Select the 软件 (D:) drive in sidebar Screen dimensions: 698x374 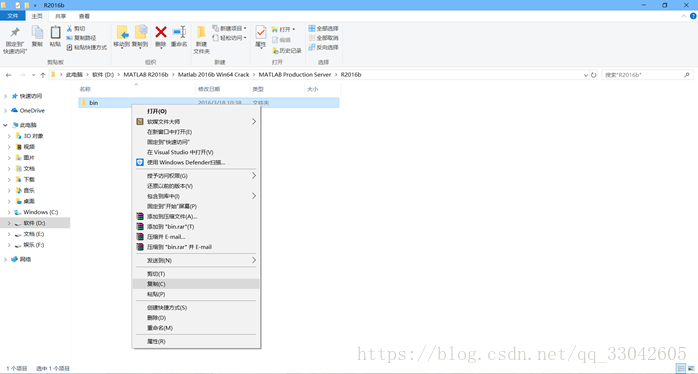pyautogui.click(x=35, y=223)
